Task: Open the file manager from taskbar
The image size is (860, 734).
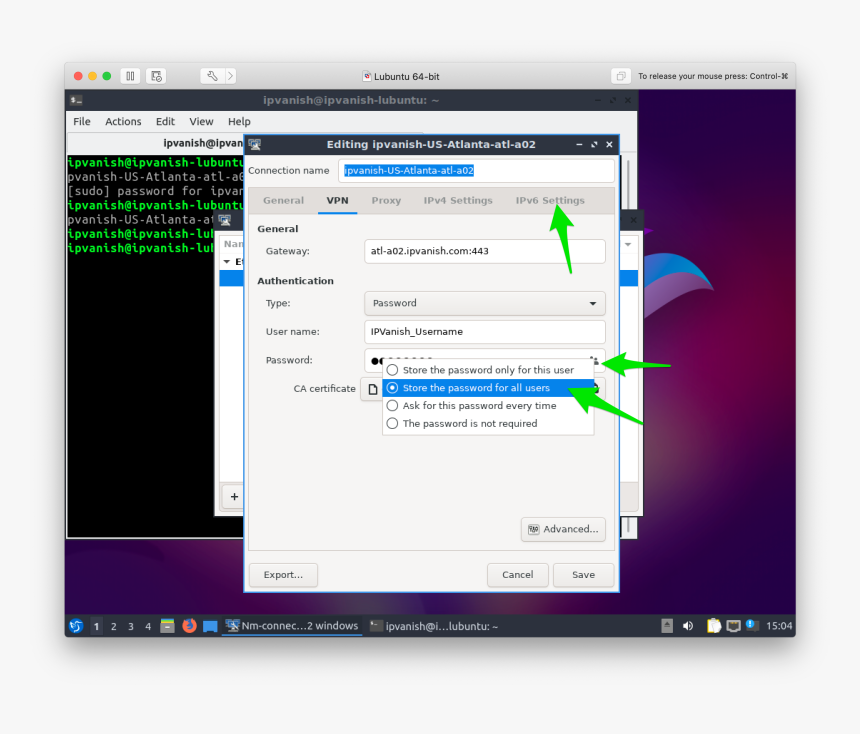Action: click(167, 626)
